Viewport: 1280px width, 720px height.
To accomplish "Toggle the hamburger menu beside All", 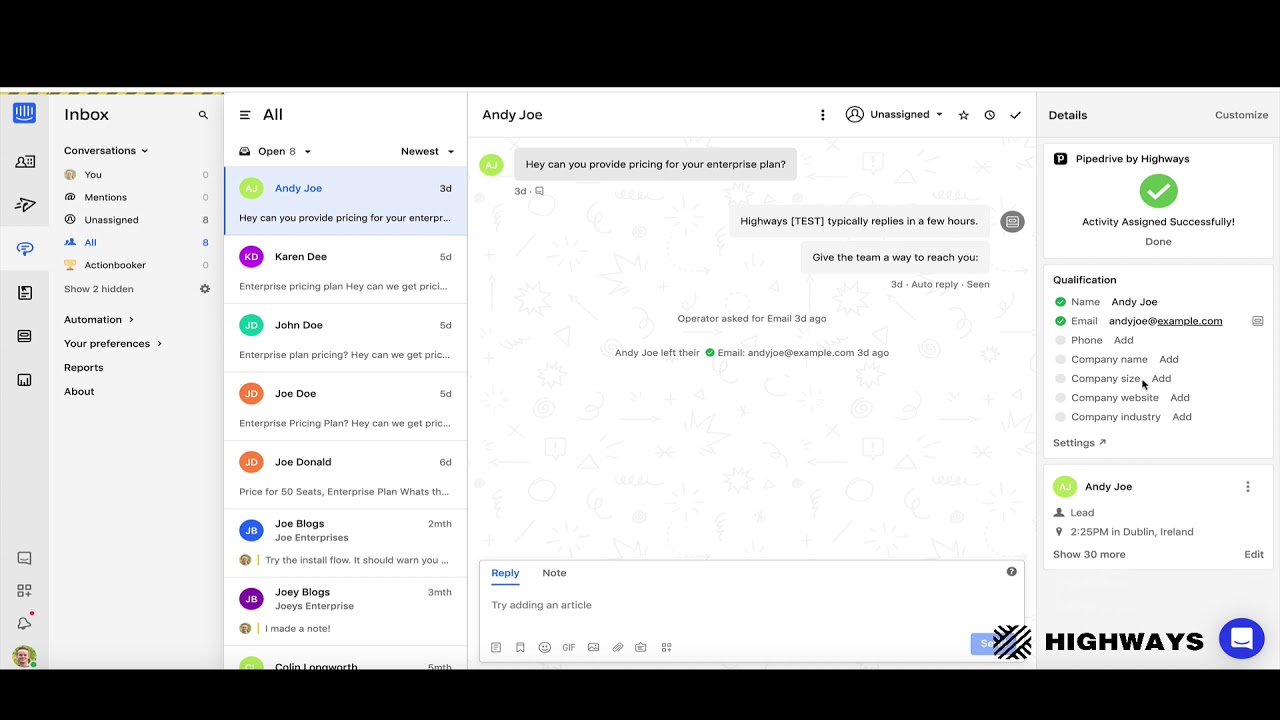I will (245, 115).
